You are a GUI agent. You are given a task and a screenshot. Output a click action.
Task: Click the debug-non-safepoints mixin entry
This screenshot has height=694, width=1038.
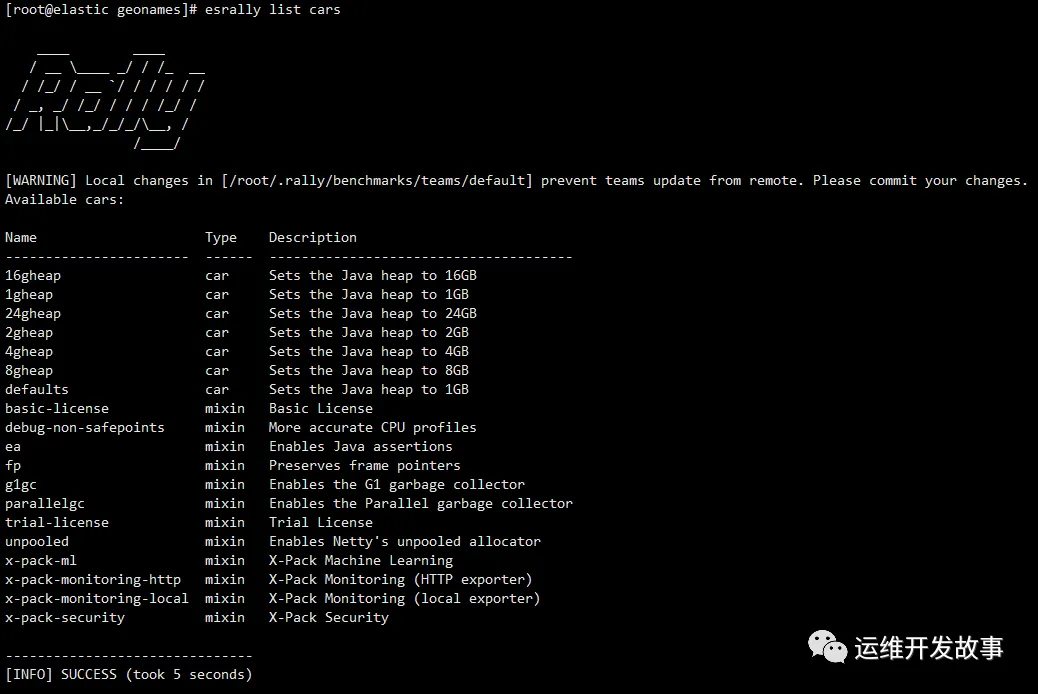tap(85, 427)
